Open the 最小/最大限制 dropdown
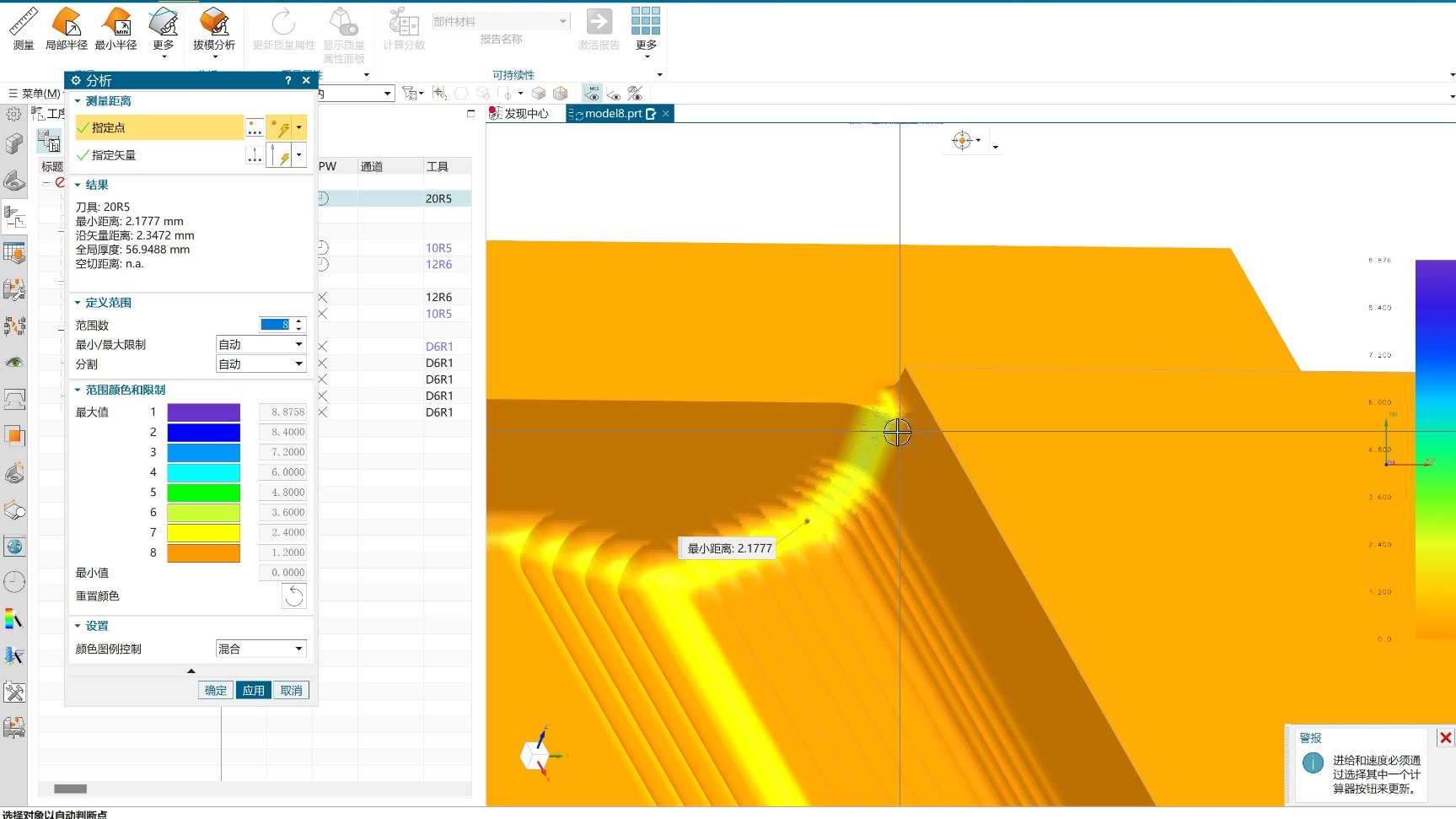The image size is (1456, 819). (261, 345)
